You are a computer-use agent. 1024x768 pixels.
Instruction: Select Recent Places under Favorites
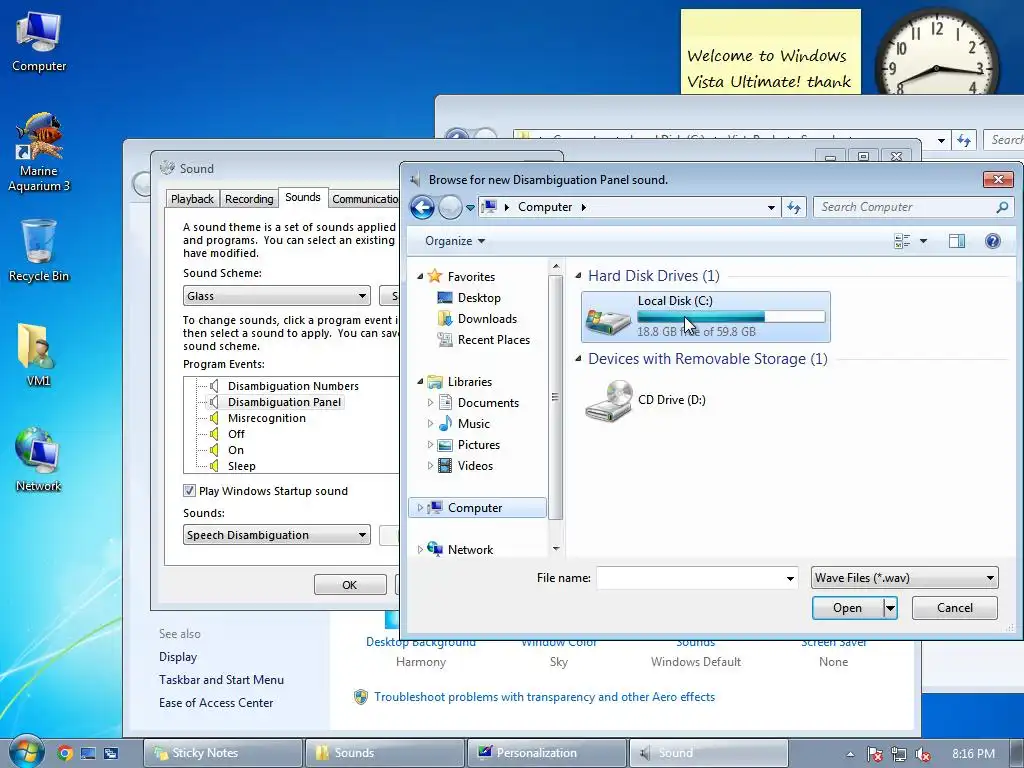coord(493,340)
